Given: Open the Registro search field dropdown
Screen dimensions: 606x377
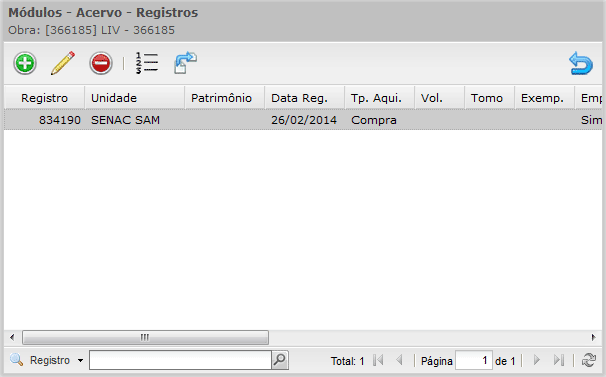Looking at the screenshot, I should coord(57,360).
